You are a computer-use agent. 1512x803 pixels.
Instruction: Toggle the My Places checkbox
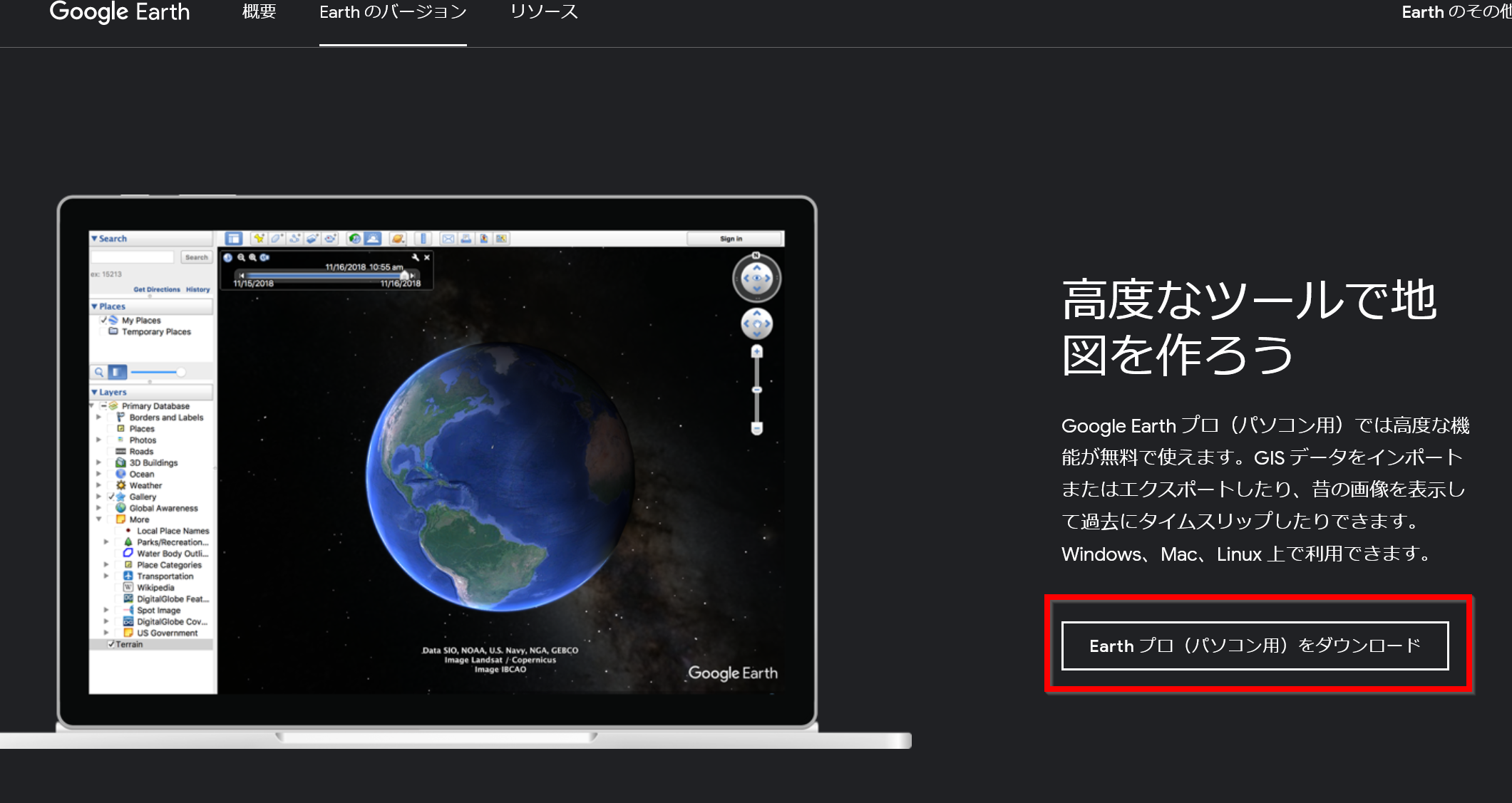[104, 321]
